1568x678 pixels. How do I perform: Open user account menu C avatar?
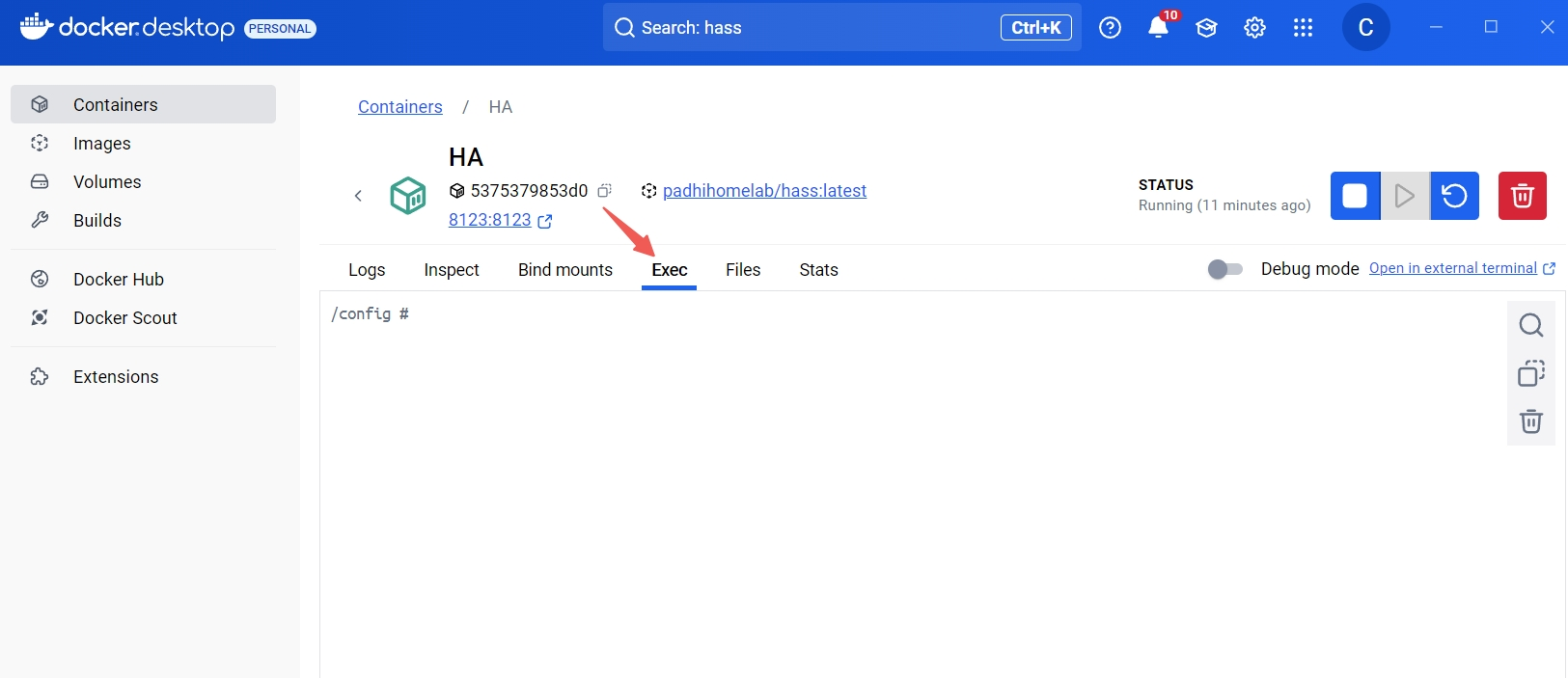(1365, 28)
